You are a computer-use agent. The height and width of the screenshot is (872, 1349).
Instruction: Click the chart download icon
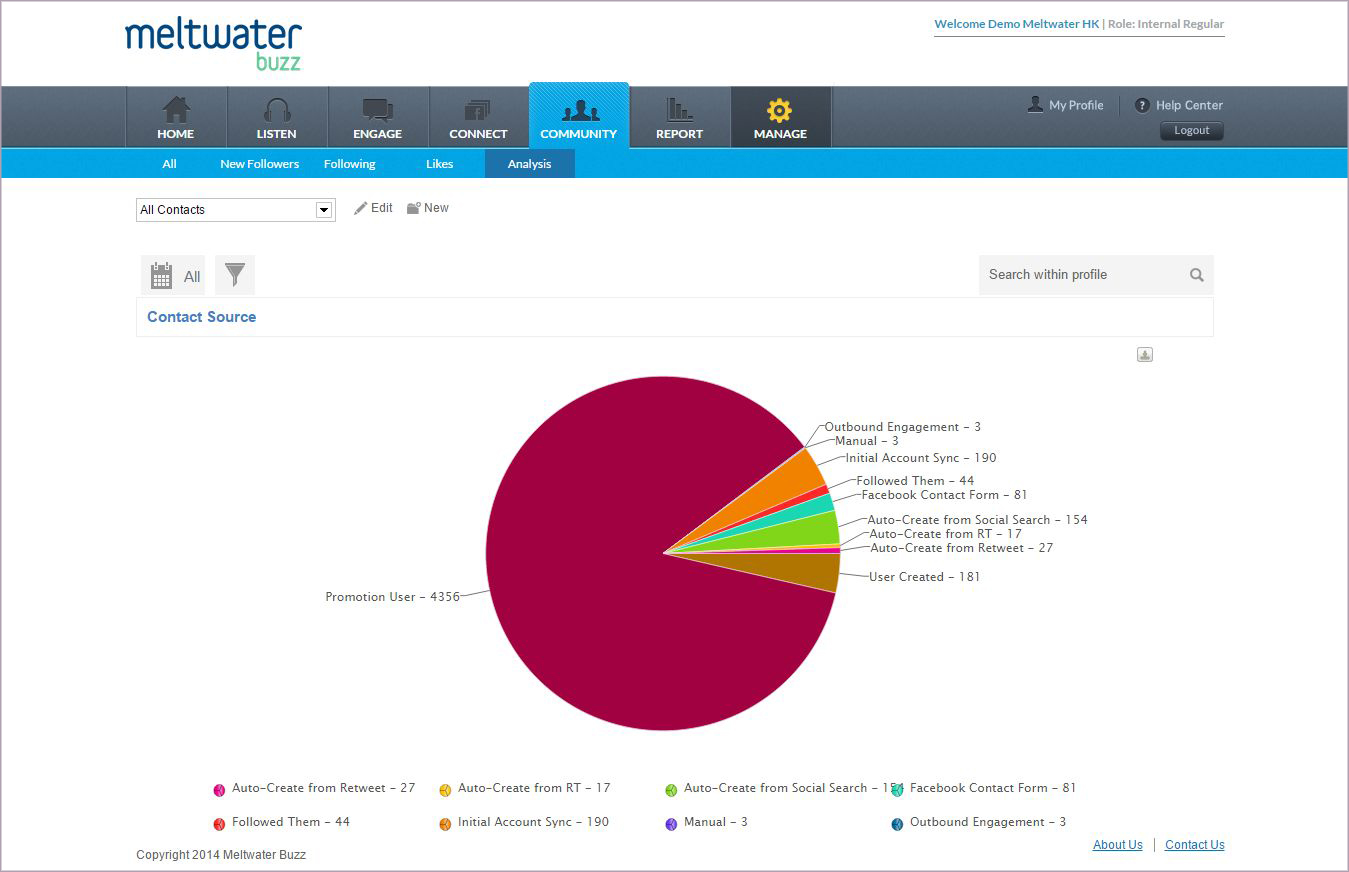tap(1145, 355)
